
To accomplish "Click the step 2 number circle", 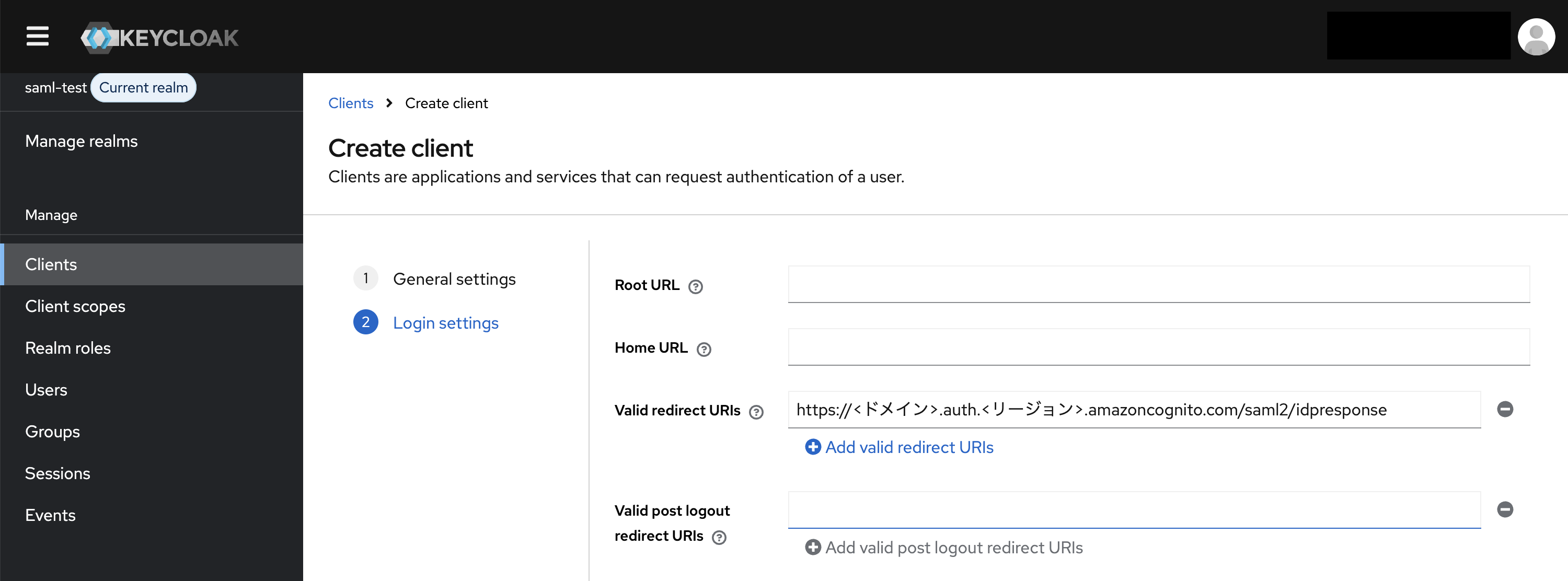I will (365, 322).
